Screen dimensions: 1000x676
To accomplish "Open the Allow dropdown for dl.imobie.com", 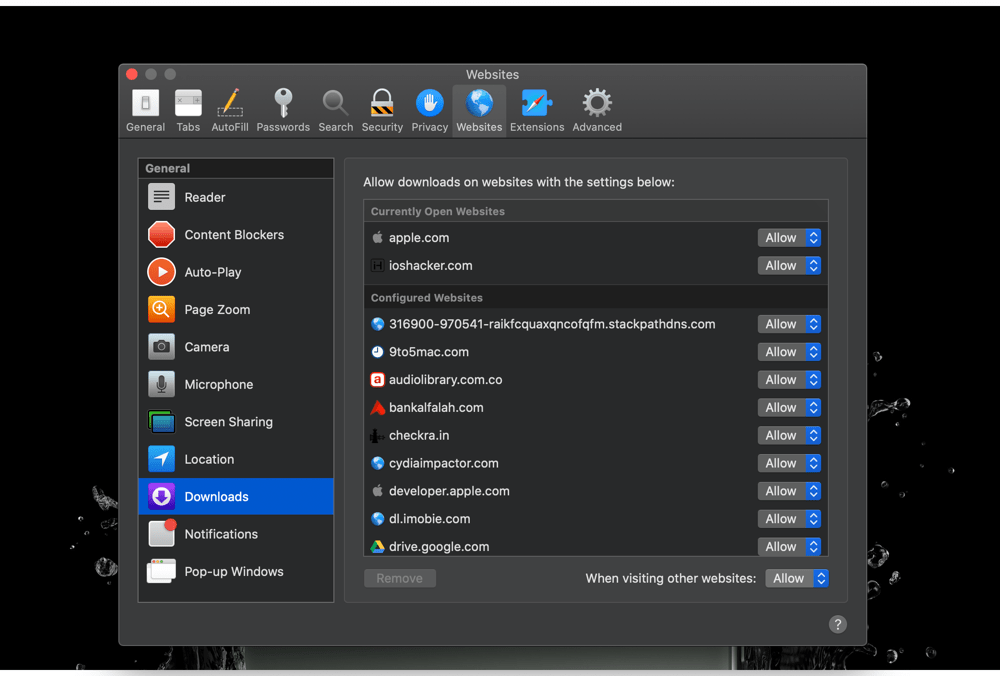I will point(790,519).
